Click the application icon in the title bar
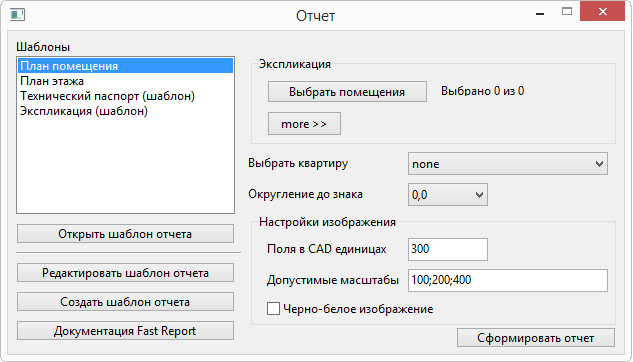Image resolution: width=633 pixels, height=362 pixels. (17, 15)
